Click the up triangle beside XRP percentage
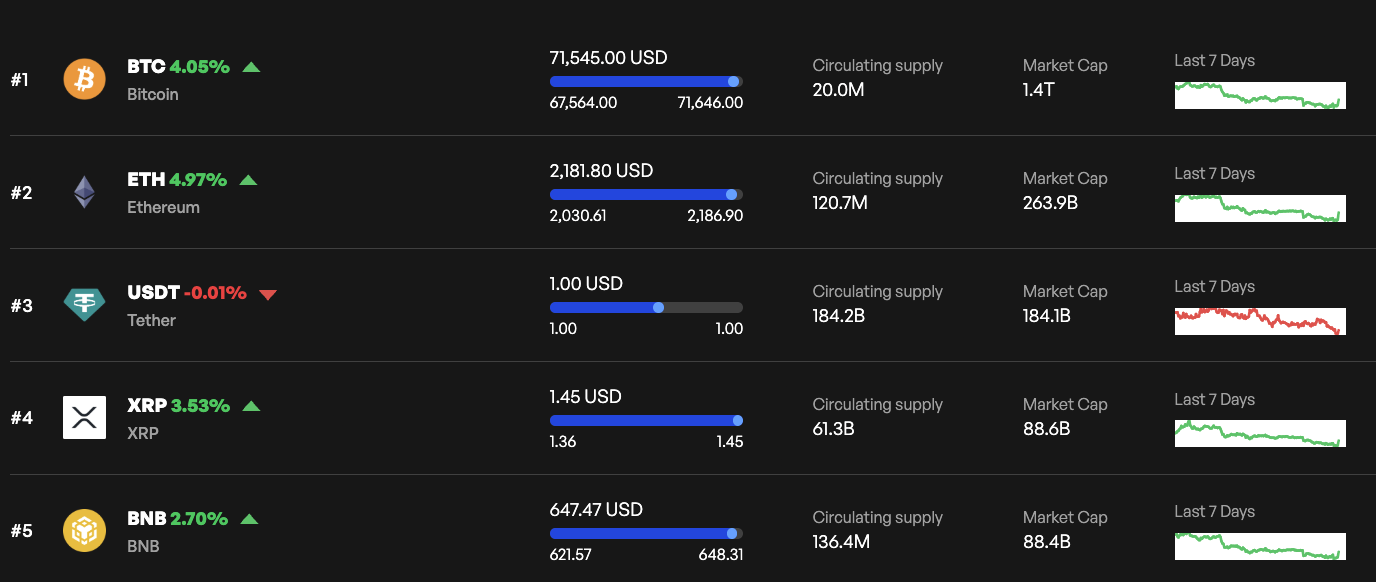The width and height of the screenshot is (1376, 582). tap(251, 406)
